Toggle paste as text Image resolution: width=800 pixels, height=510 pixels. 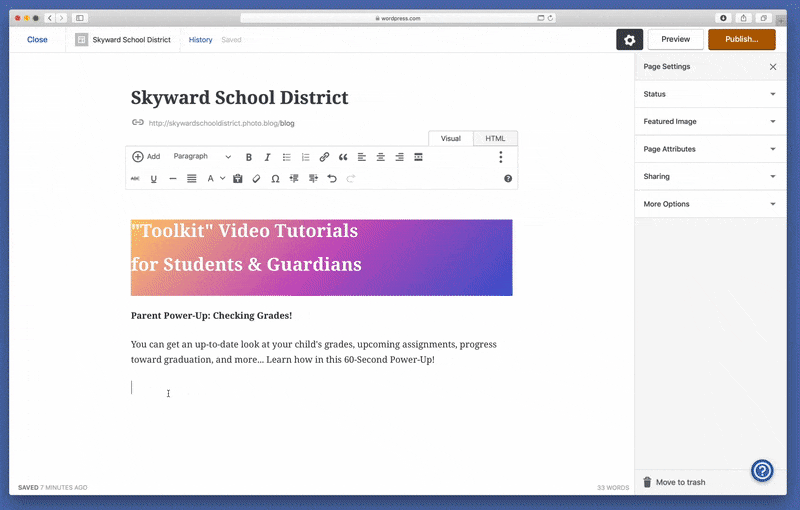coord(238,178)
